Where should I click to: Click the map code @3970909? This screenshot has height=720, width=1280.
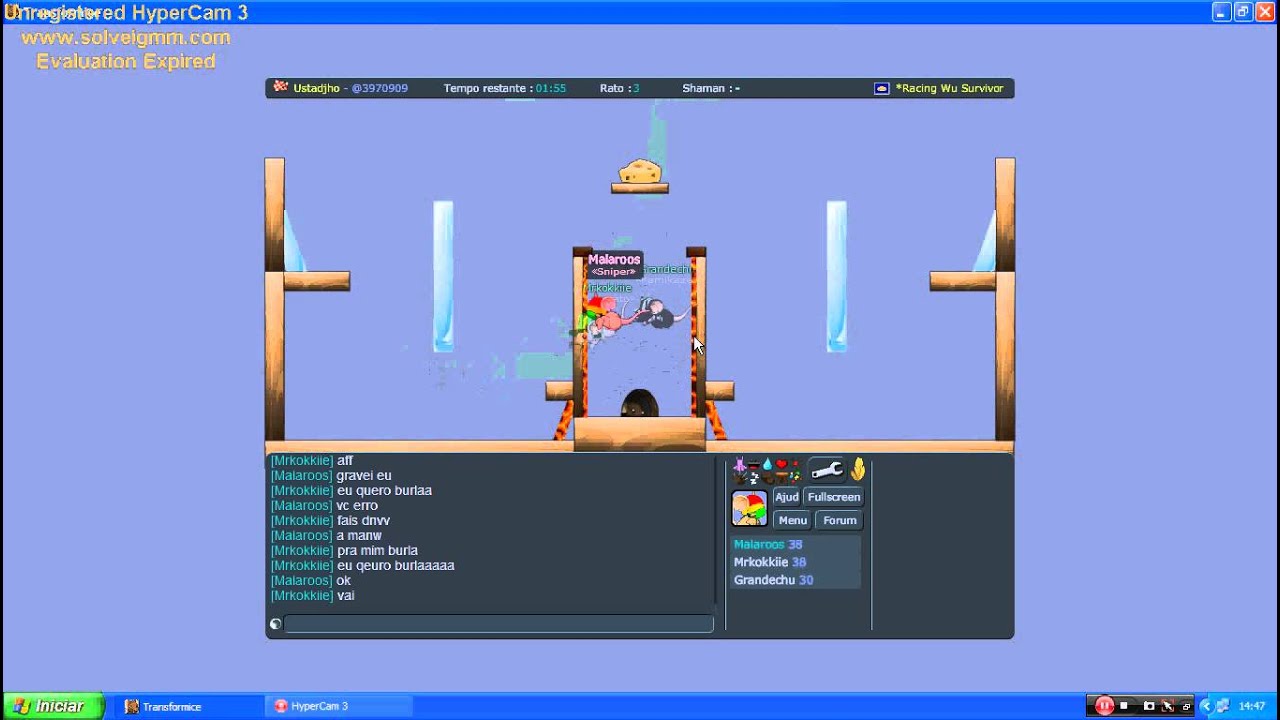[380, 88]
